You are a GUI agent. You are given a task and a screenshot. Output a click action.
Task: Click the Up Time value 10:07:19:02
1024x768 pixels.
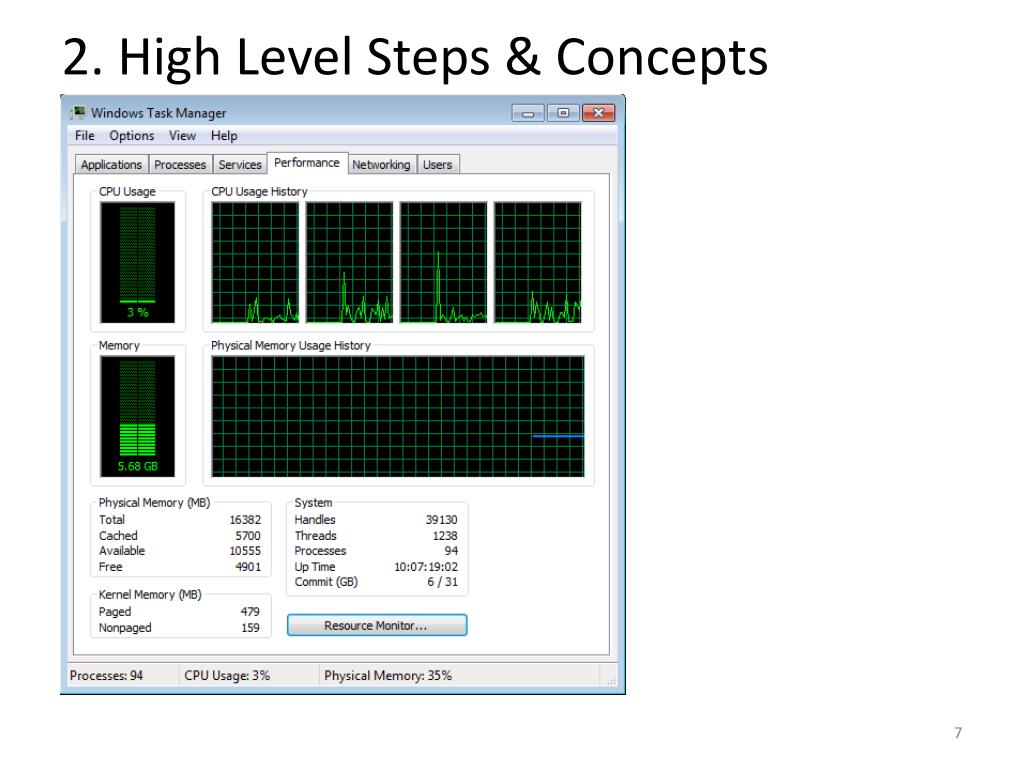(x=426, y=567)
